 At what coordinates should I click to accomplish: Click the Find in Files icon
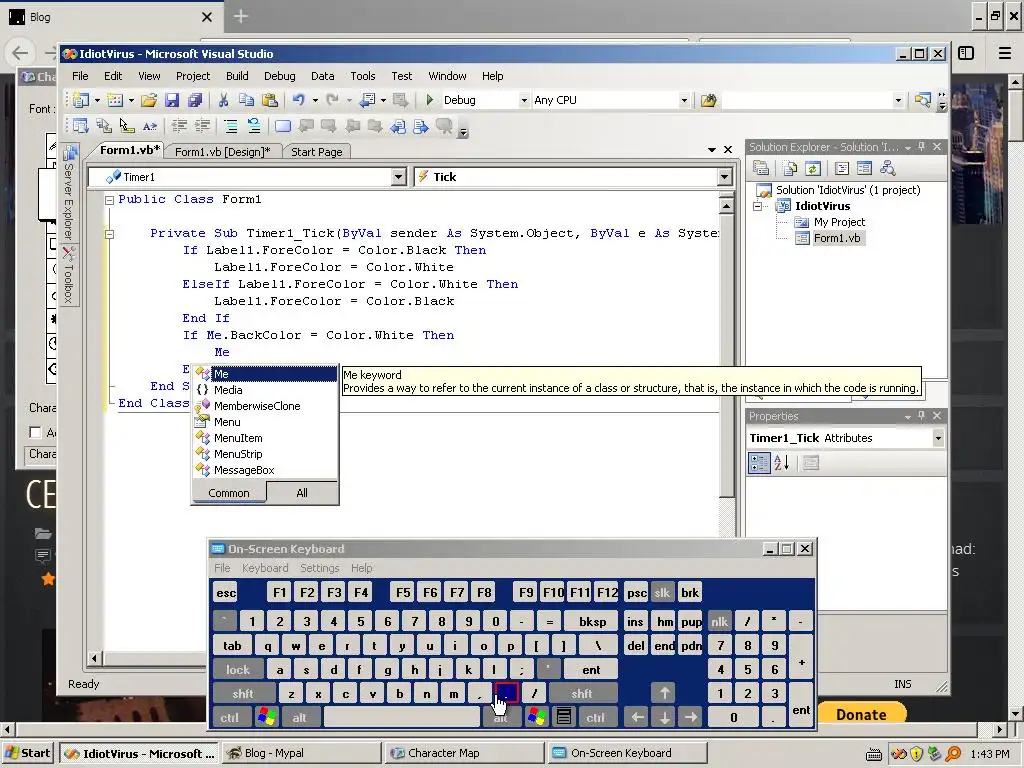click(709, 100)
